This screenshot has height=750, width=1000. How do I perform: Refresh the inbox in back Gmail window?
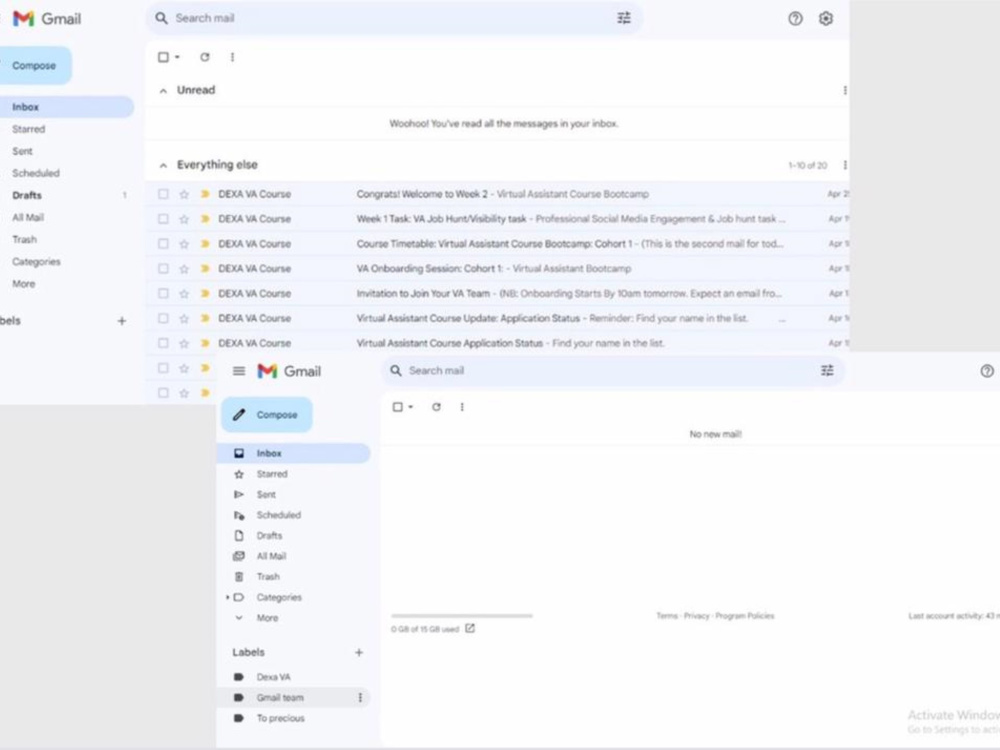click(205, 57)
